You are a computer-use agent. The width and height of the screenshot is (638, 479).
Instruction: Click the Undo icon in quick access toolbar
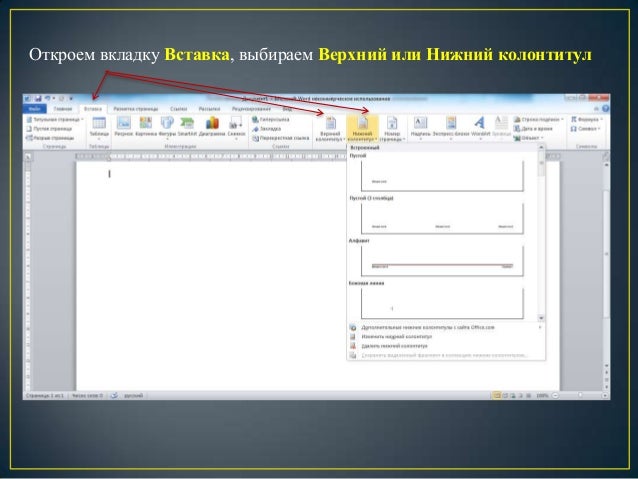(48, 98)
